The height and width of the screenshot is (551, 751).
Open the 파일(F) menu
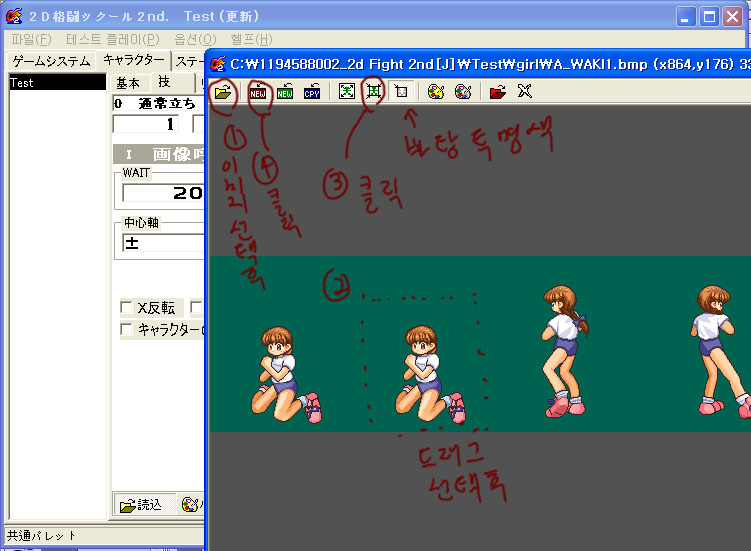click(31, 39)
